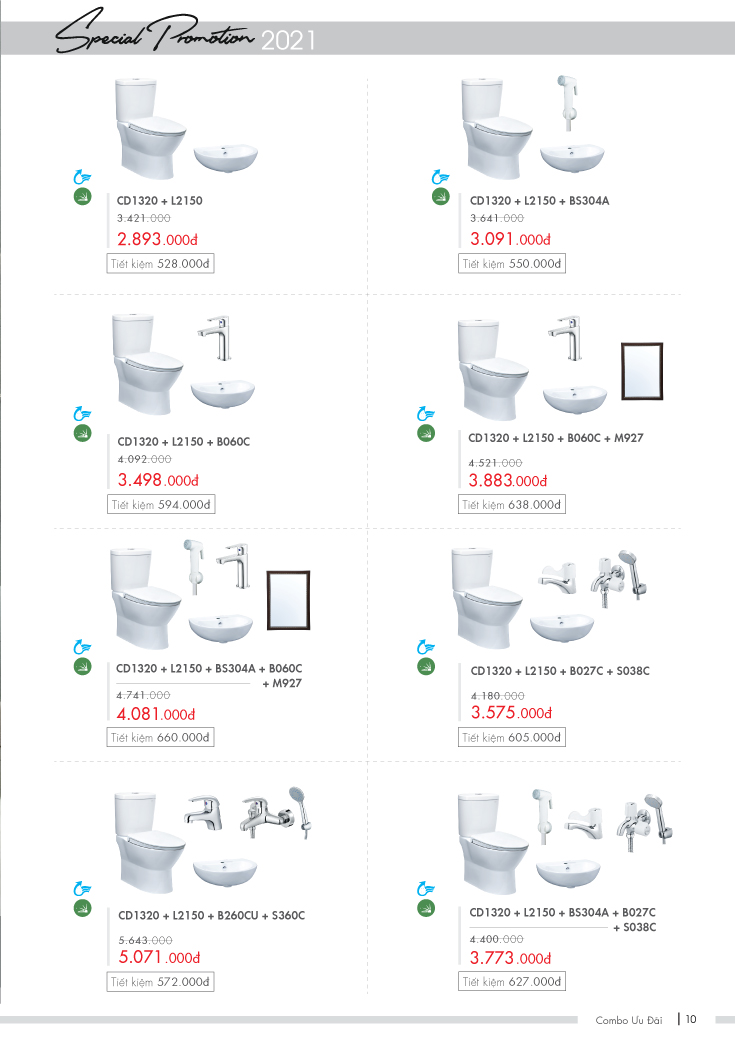735x1040 pixels.
Task: Click the "Tiết kiệm 528.000đ" savings box
Action: click(160, 264)
